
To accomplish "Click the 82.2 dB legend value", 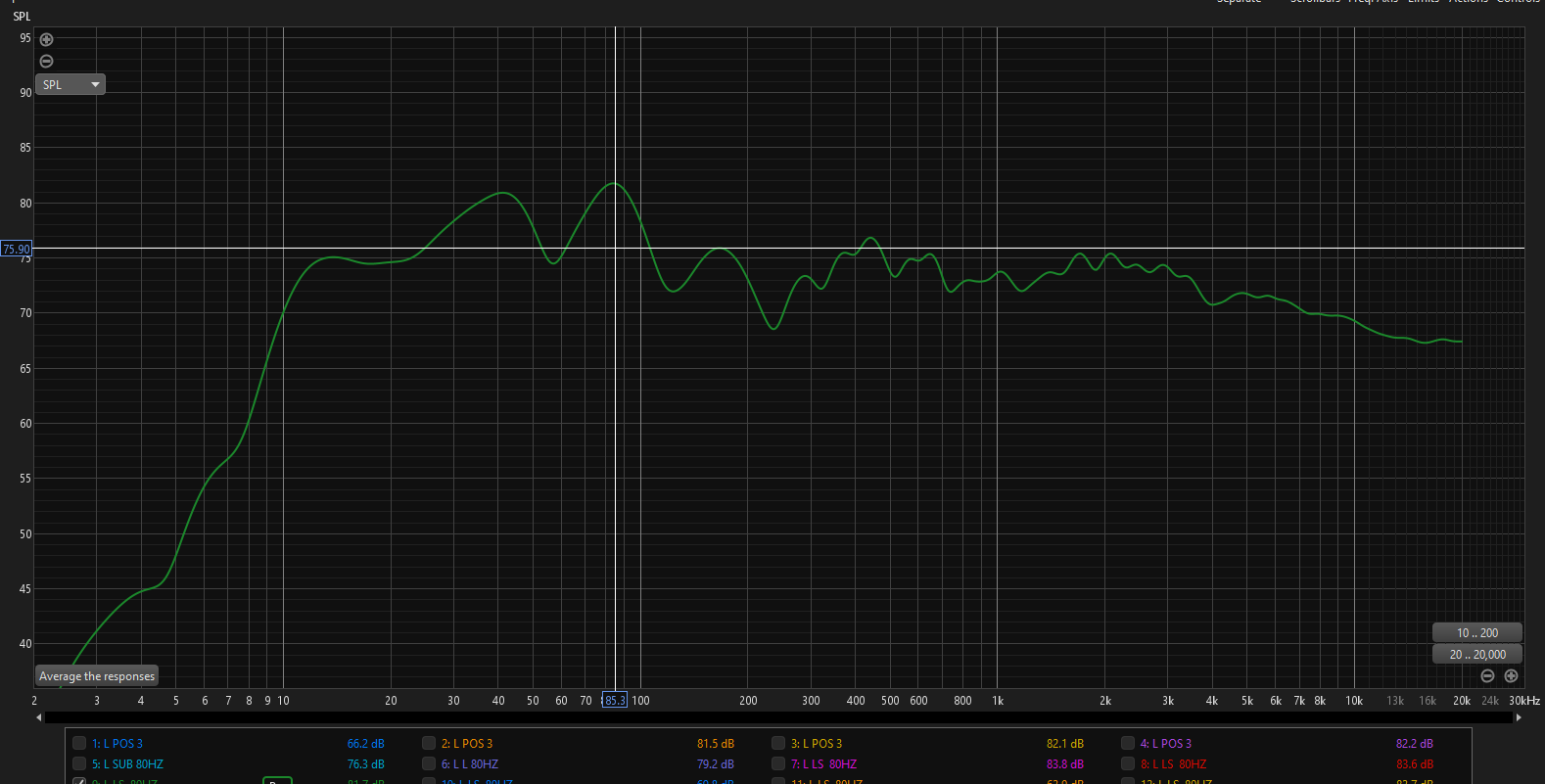I will pyautogui.click(x=1415, y=744).
